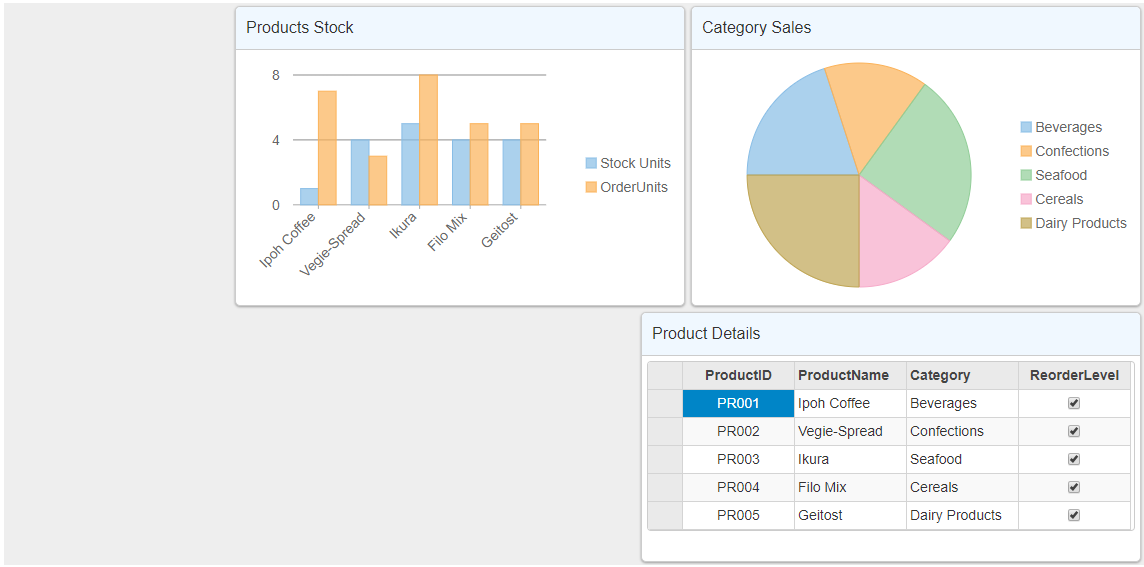This screenshot has width=1144, height=567.
Task: Click the Stock Units legend swatch
Action: (x=591, y=163)
